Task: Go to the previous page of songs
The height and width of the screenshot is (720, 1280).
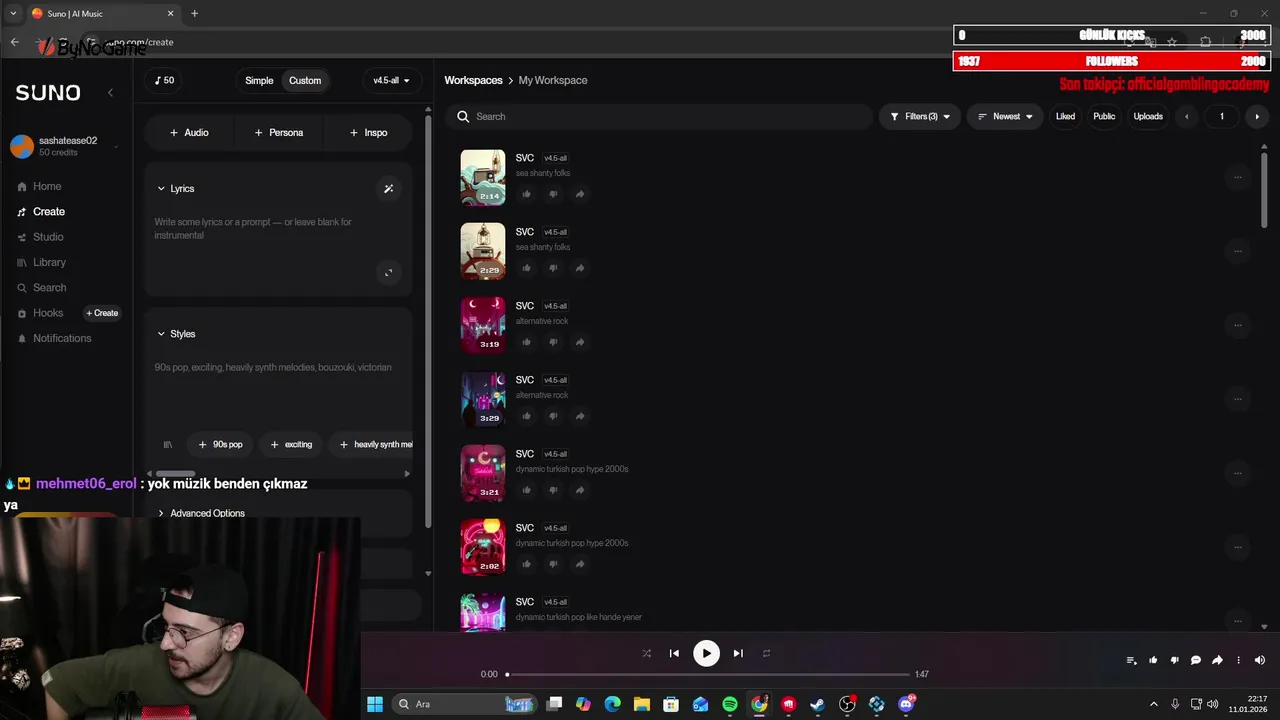Action: pos(1187,117)
